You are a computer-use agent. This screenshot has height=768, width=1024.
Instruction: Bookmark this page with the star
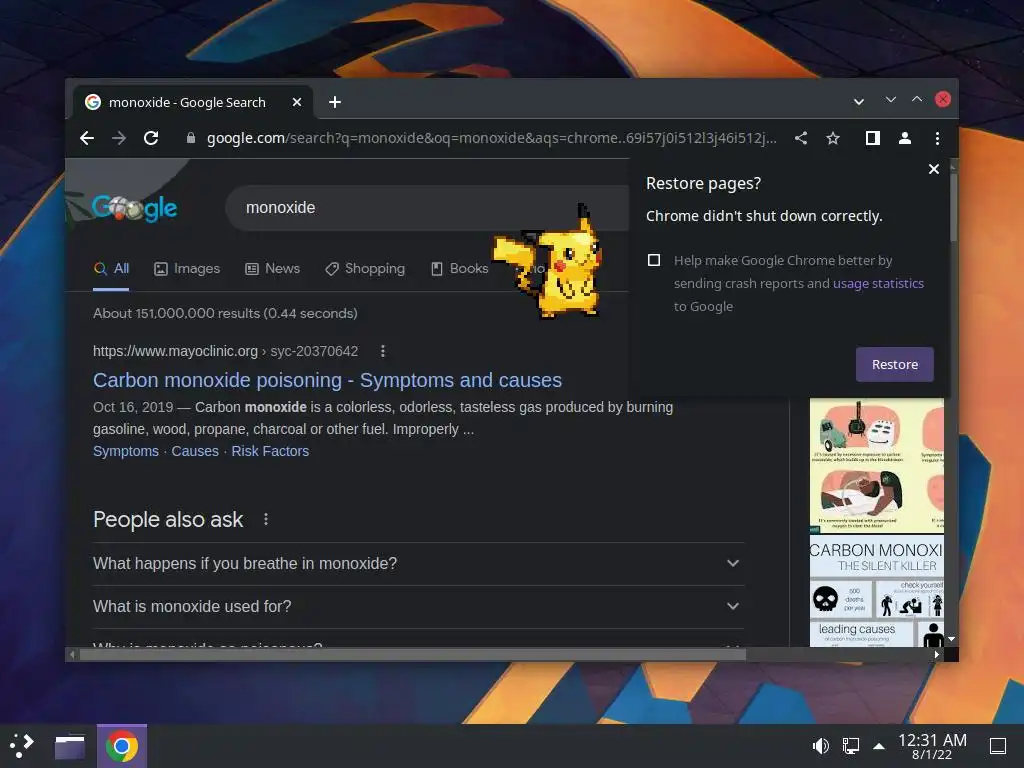point(833,138)
